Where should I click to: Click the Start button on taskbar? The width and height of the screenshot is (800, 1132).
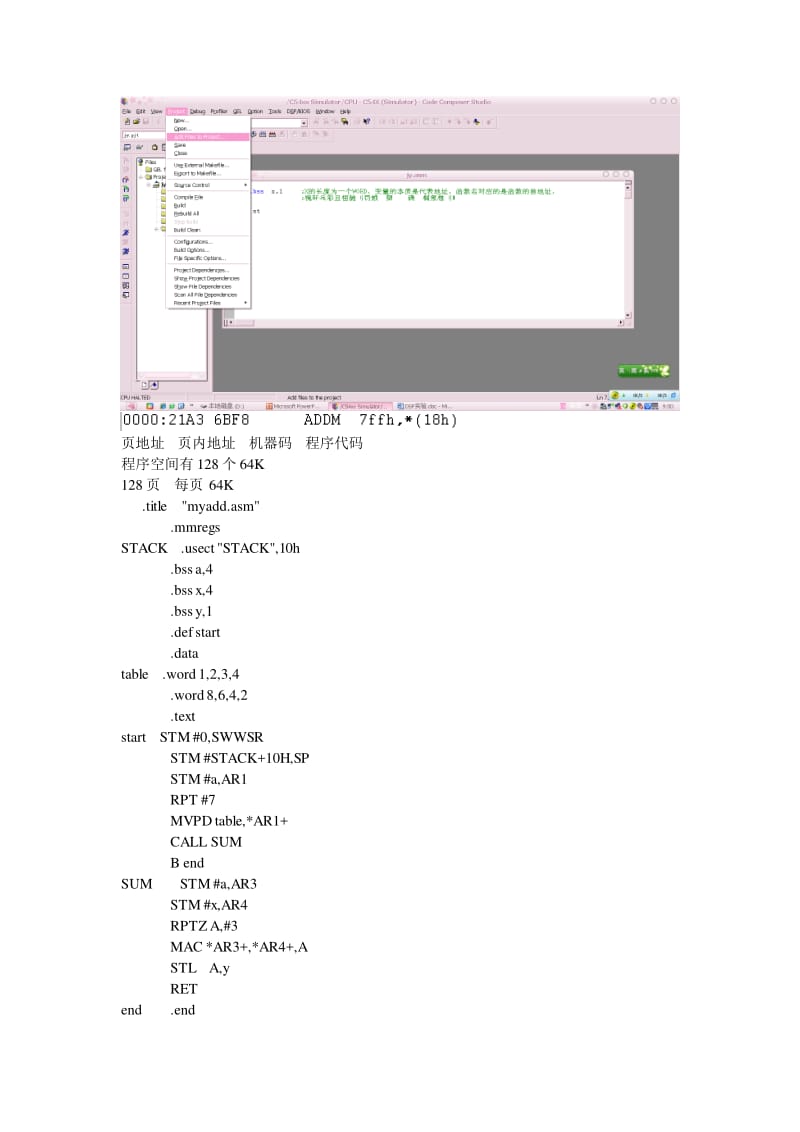tap(131, 406)
